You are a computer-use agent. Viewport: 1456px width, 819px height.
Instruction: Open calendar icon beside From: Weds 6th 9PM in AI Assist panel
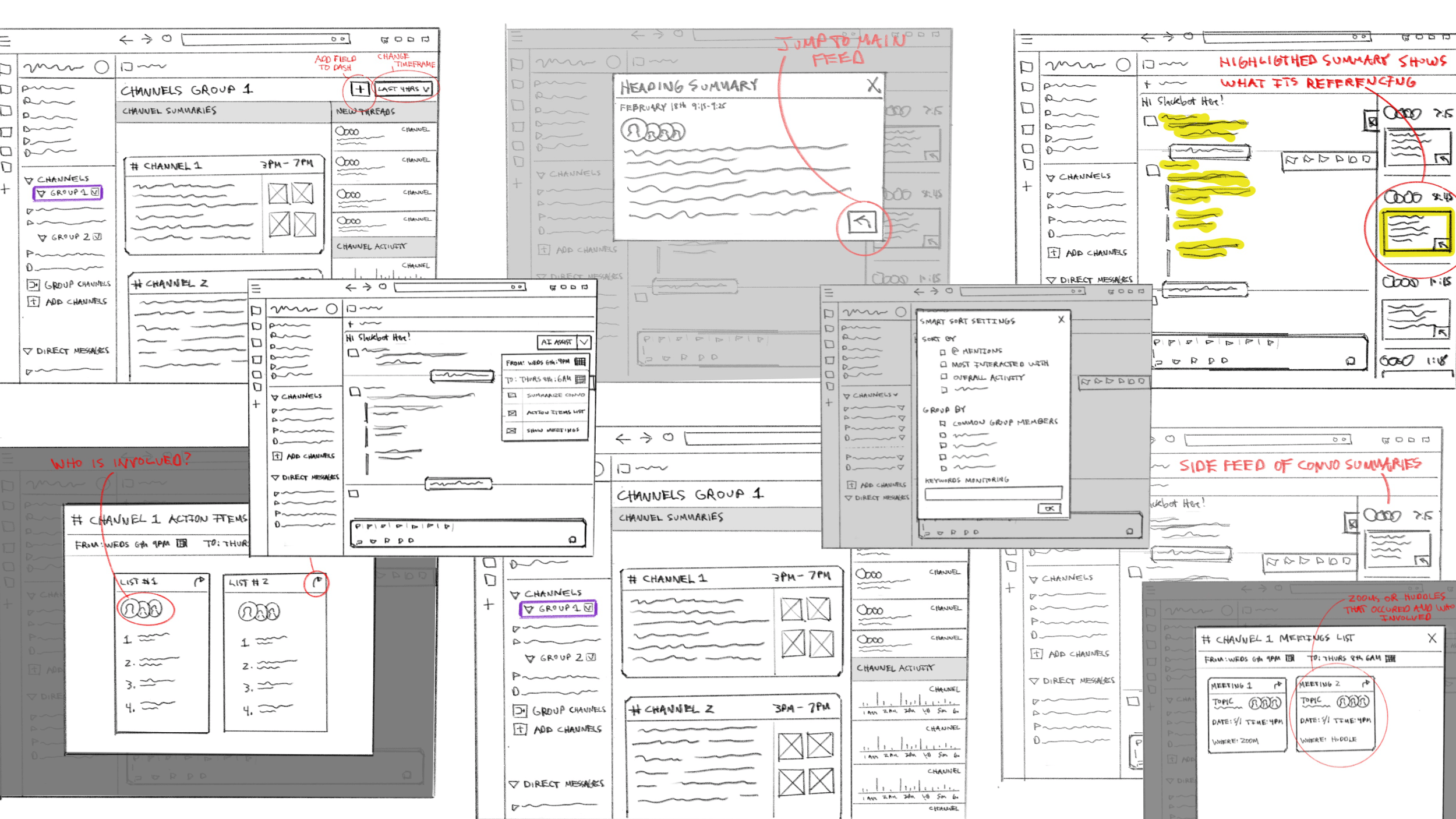coord(579,362)
